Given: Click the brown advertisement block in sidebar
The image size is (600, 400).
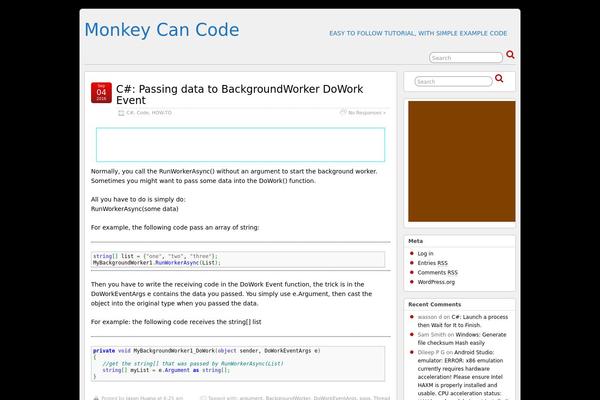Looking at the screenshot, I should point(461,161).
